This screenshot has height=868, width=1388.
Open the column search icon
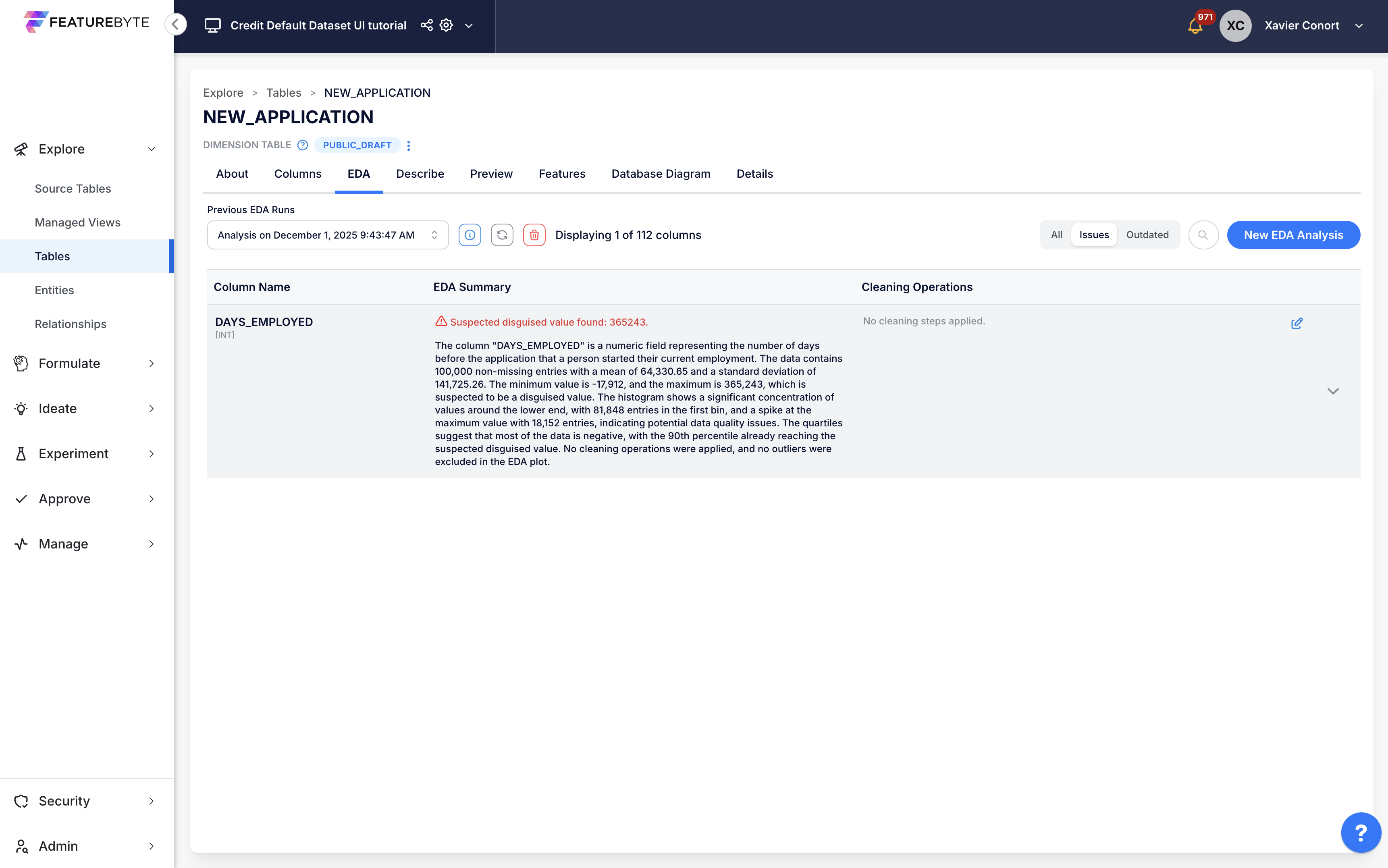point(1203,235)
